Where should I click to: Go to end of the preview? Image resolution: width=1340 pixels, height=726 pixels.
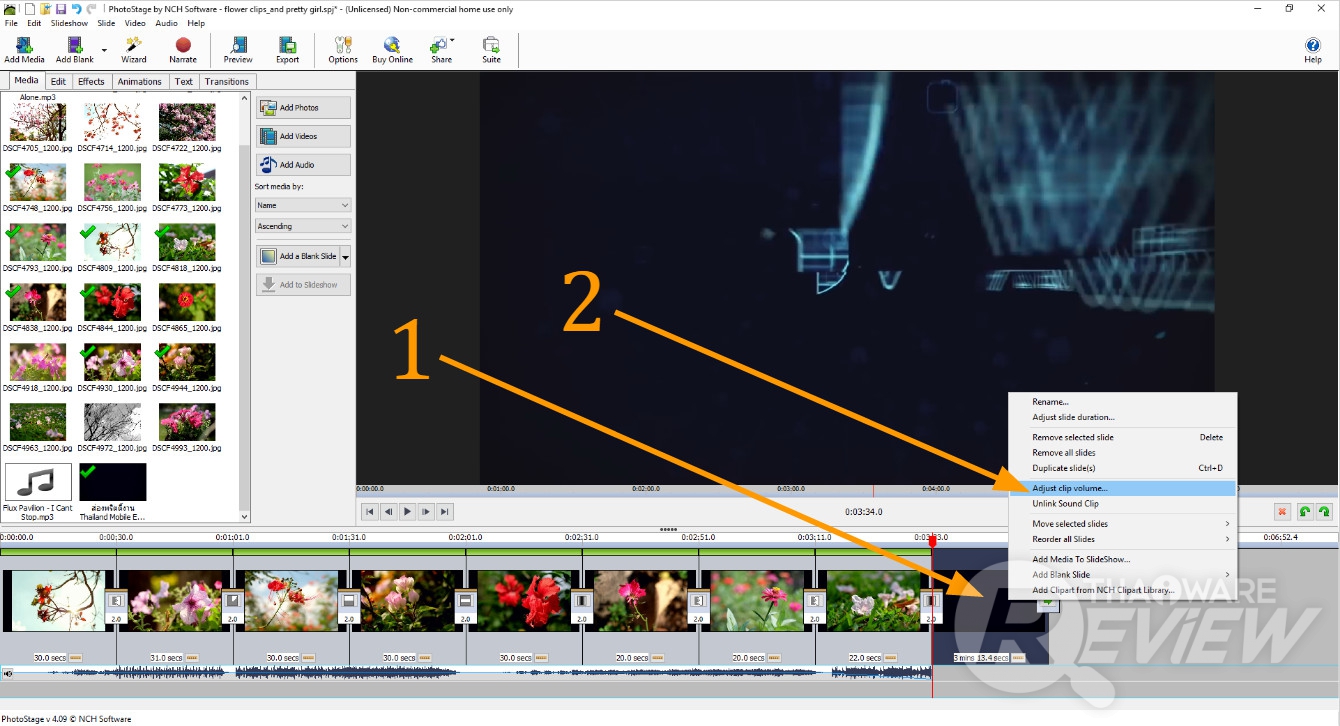click(x=445, y=512)
